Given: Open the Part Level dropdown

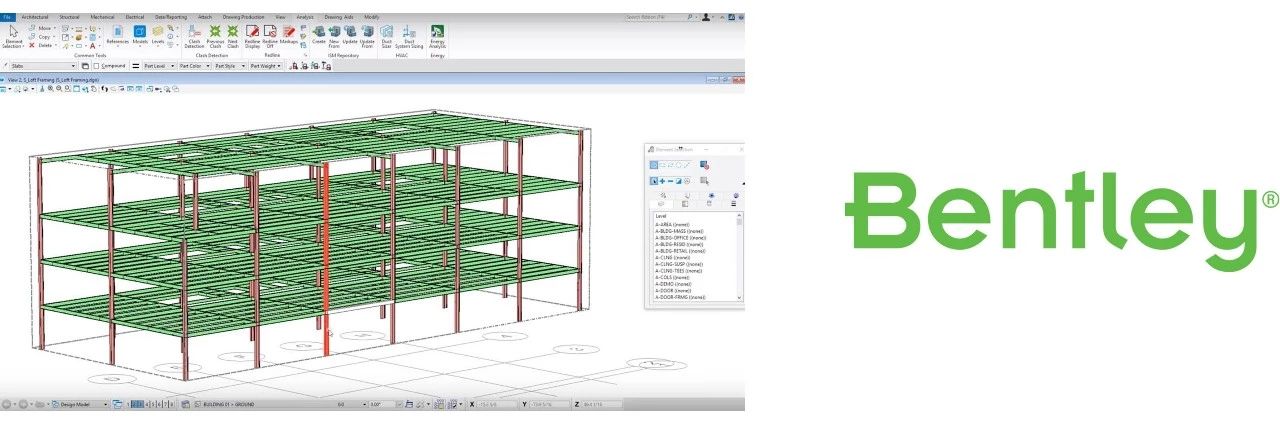Looking at the screenshot, I should coord(159,66).
